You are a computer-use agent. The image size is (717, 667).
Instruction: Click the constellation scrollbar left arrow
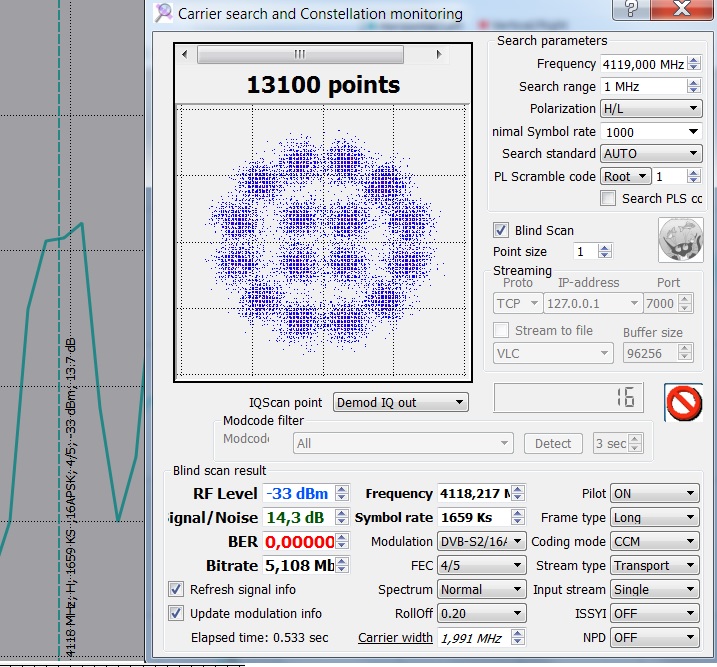pyautogui.click(x=185, y=54)
